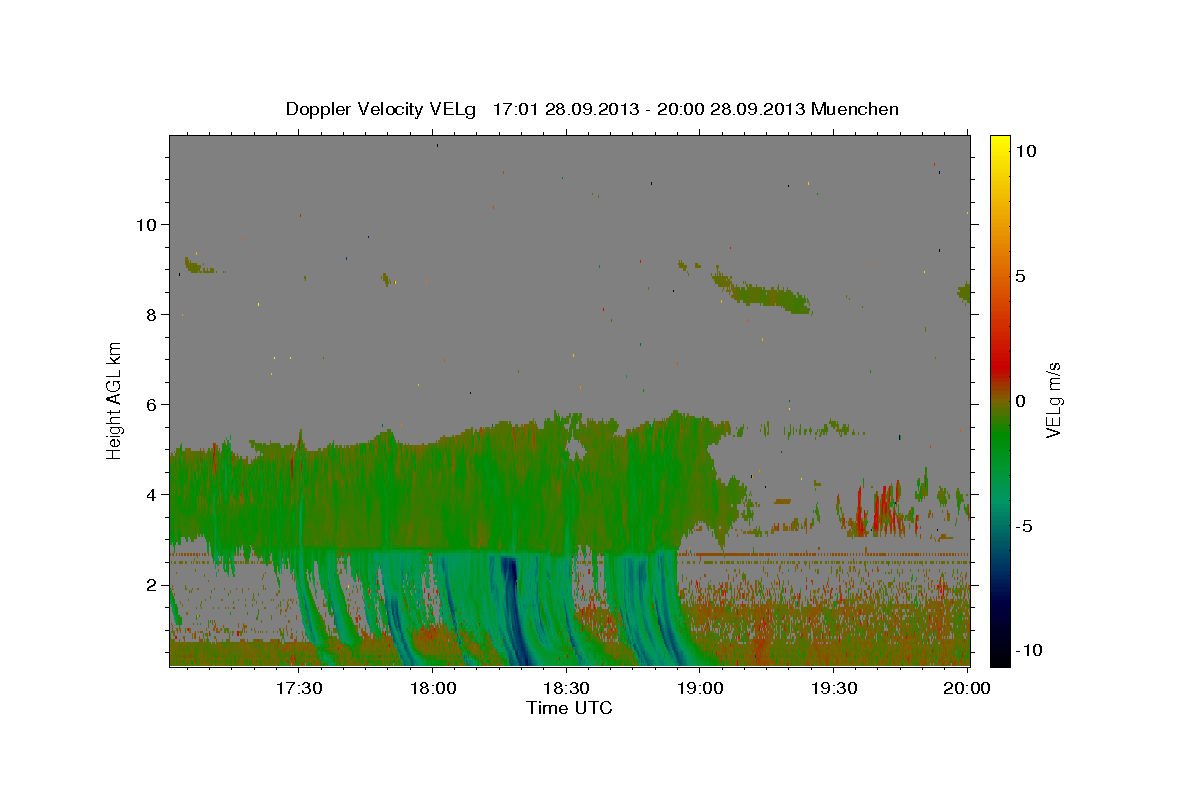Select the 'Height AGL km' axis label
This screenshot has width=1200, height=800.
114,400
